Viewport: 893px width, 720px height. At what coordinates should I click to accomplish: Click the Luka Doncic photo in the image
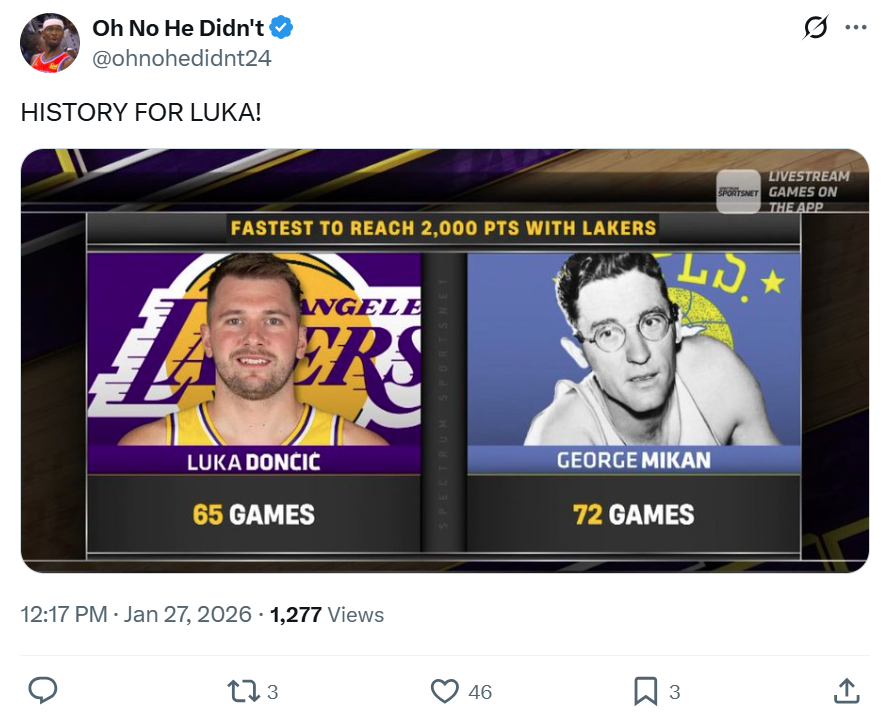(254, 350)
